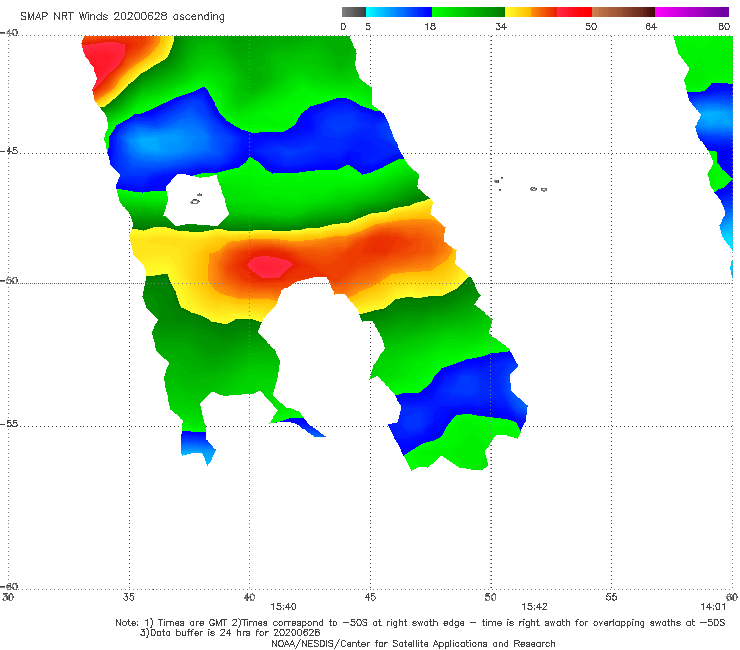Image resolution: width=740 pixels, height=650 pixels.
Task: Click the blue segment of the color bar
Action: tap(399, 12)
